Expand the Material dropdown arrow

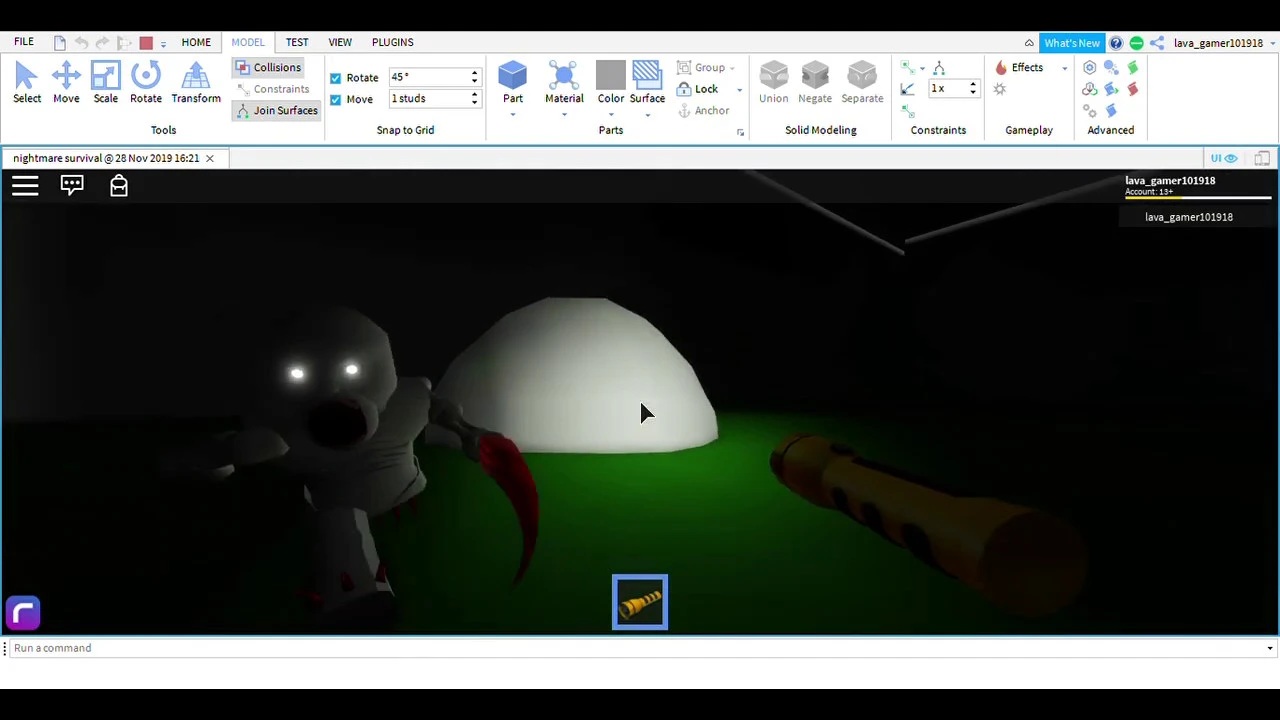pyautogui.click(x=564, y=113)
